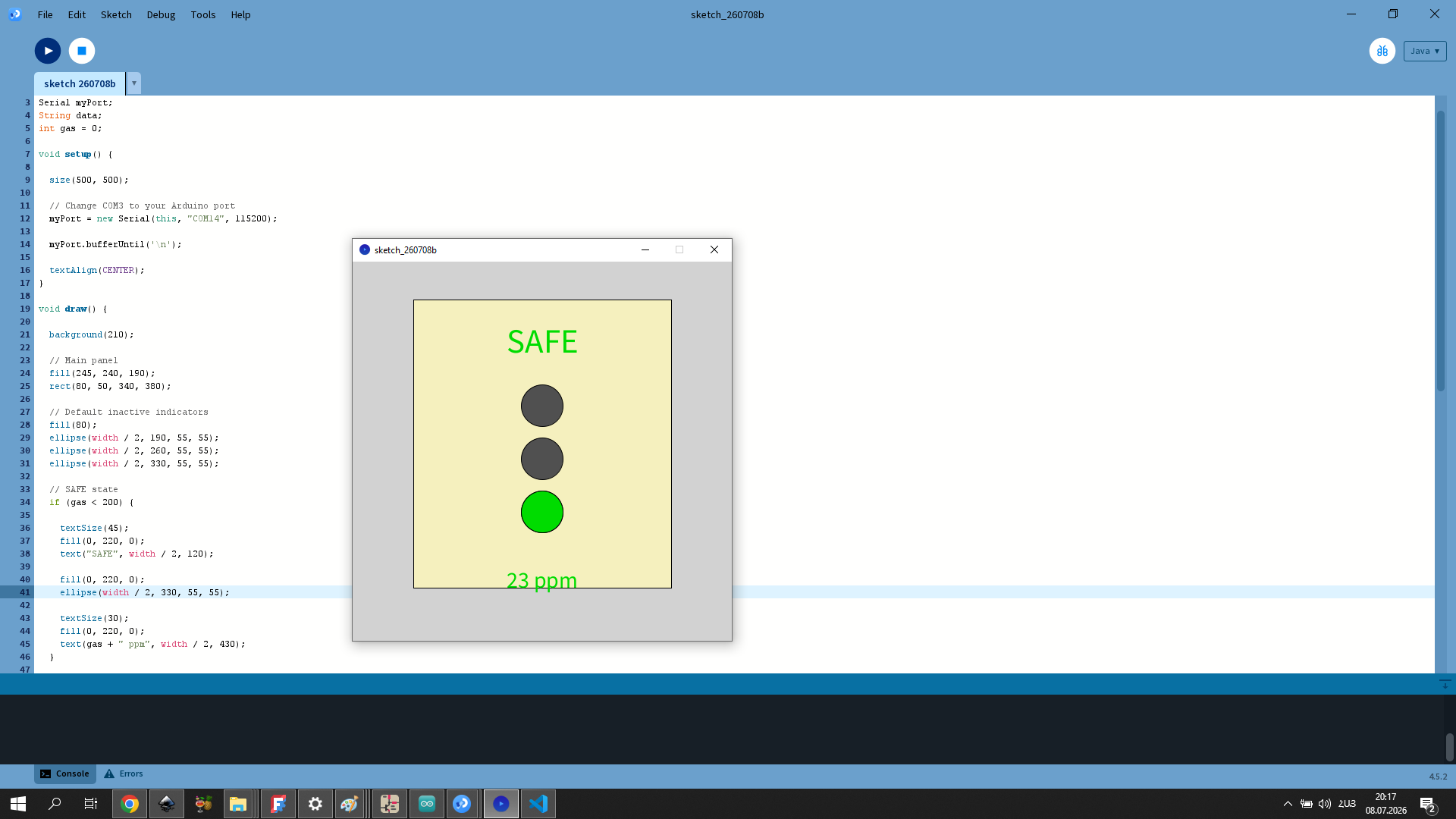Open the Sketch menu
1456x819 pixels.
[x=116, y=14]
